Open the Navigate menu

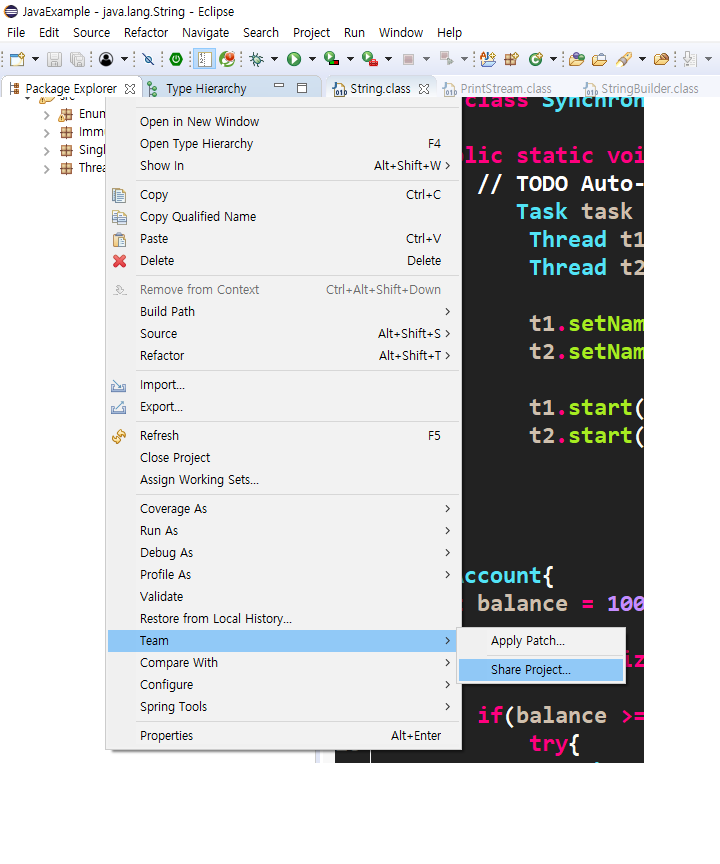pyautogui.click(x=205, y=33)
